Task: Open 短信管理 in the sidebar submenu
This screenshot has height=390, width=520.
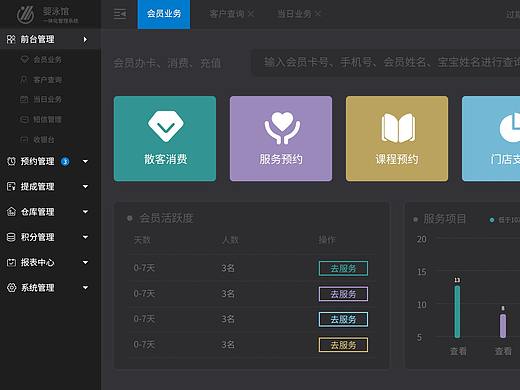Action: pyautogui.click(x=47, y=119)
